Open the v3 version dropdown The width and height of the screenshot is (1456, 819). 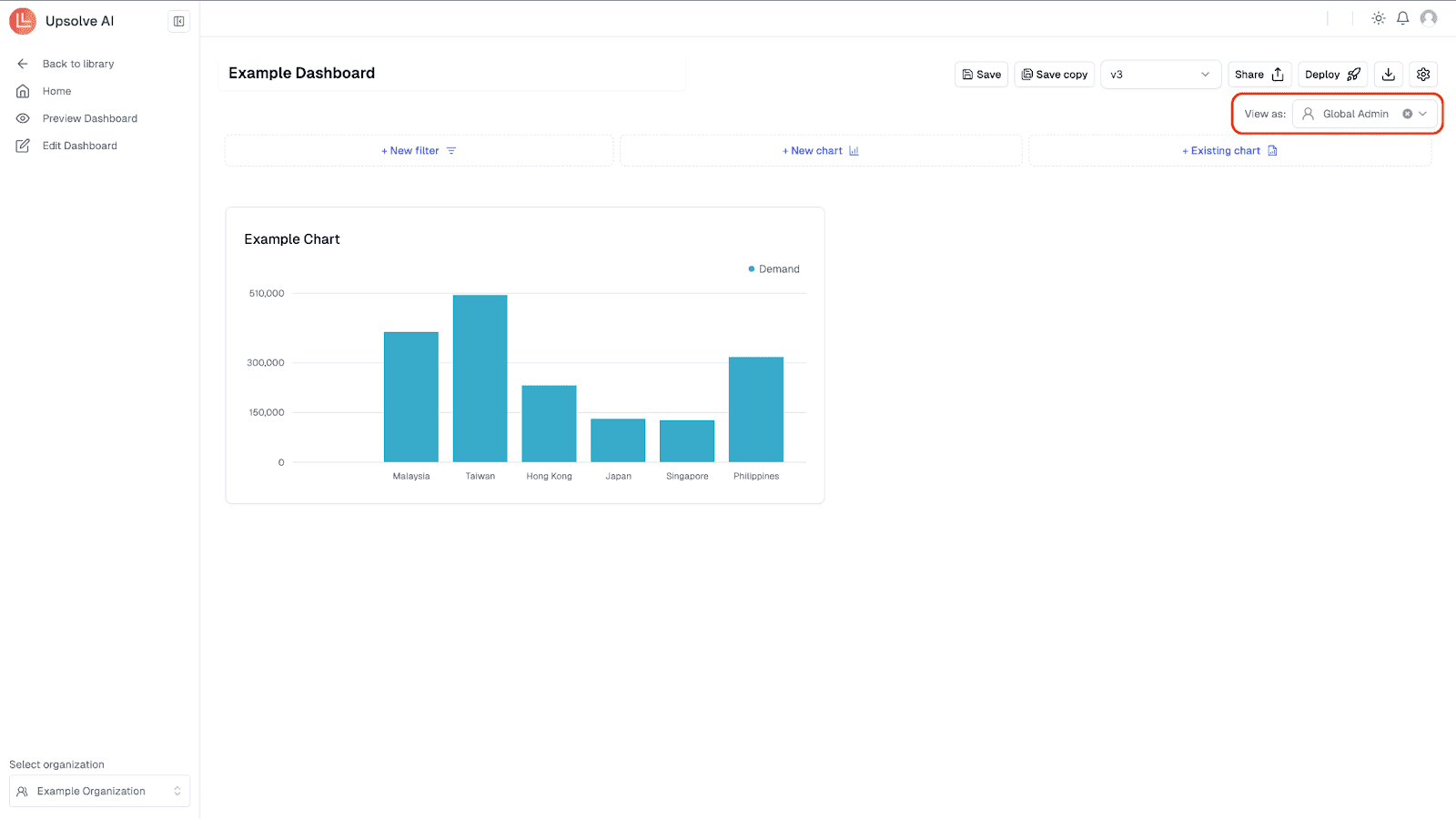tap(1160, 74)
